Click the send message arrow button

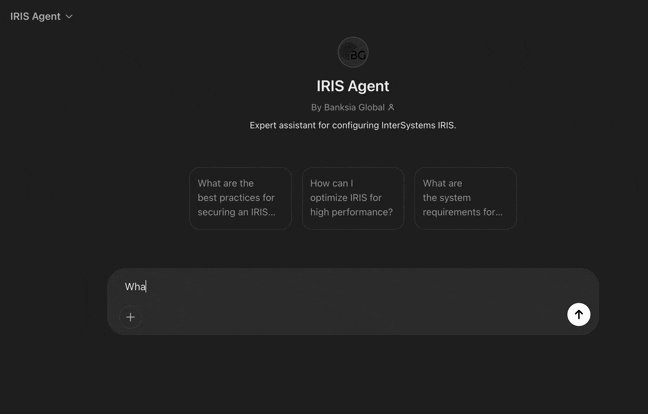578,314
